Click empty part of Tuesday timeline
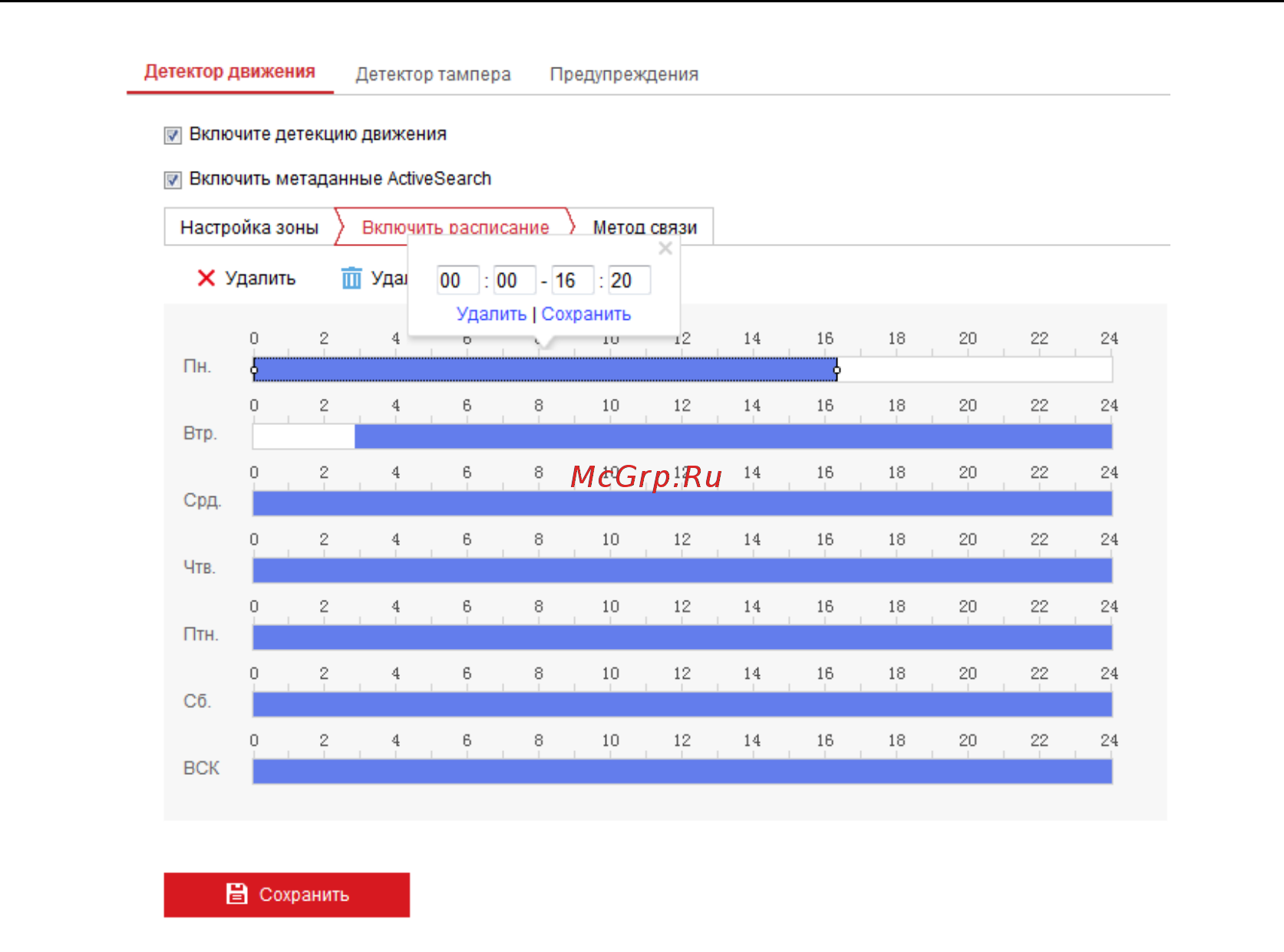The width and height of the screenshot is (1284, 952). (x=304, y=436)
